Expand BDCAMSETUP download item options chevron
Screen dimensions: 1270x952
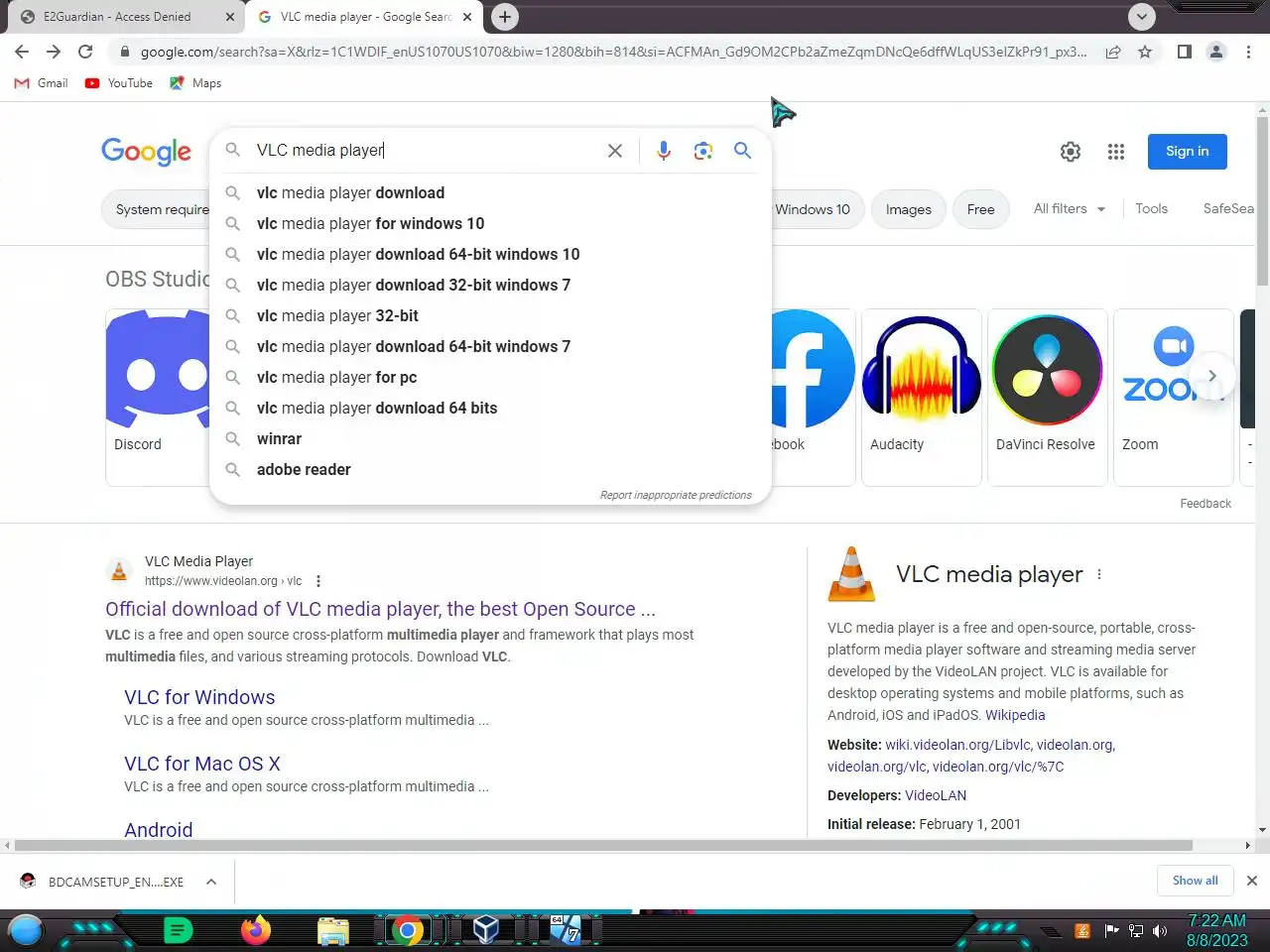(211, 882)
